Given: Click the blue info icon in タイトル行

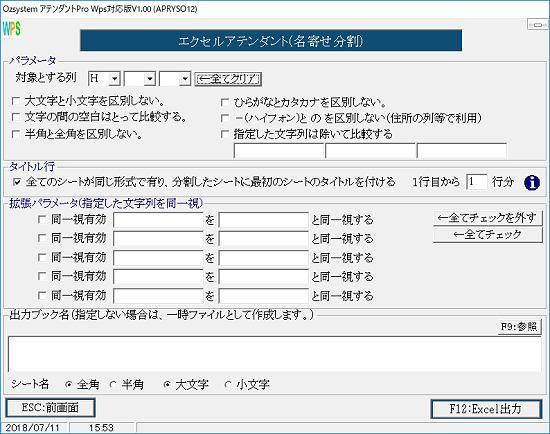Looking at the screenshot, I should pyautogui.click(x=532, y=183).
